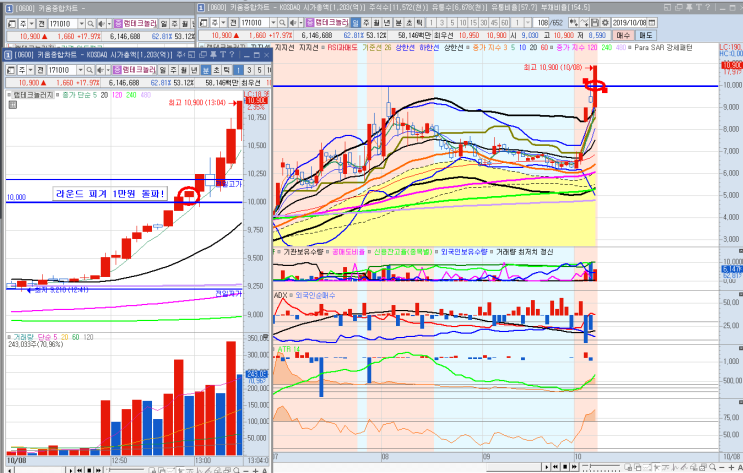Click the speaker icon in back-left window toolbar
Image resolution: width=743 pixels, height=473 pixels.
point(101,23)
